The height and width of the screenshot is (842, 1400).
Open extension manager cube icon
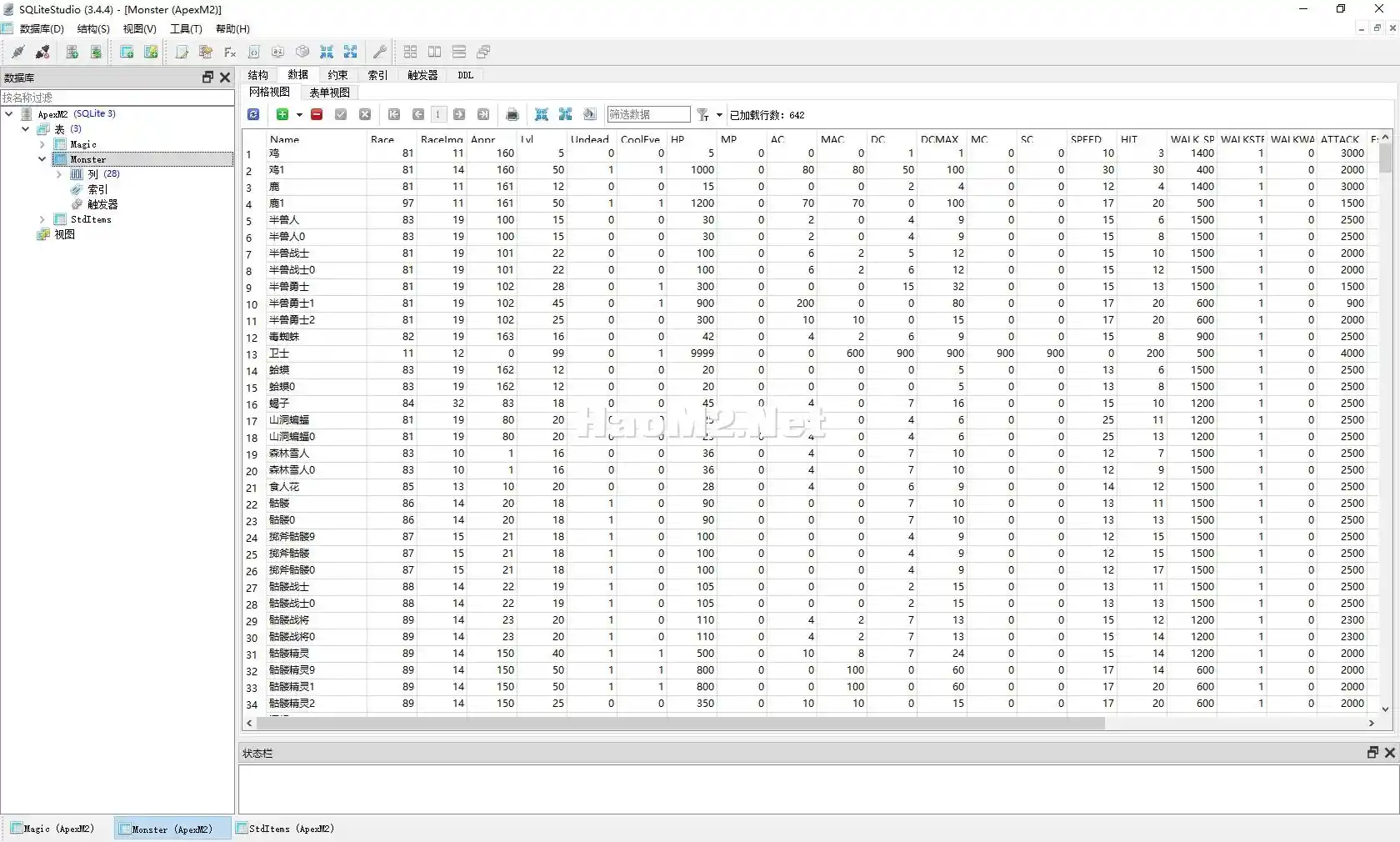click(302, 52)
